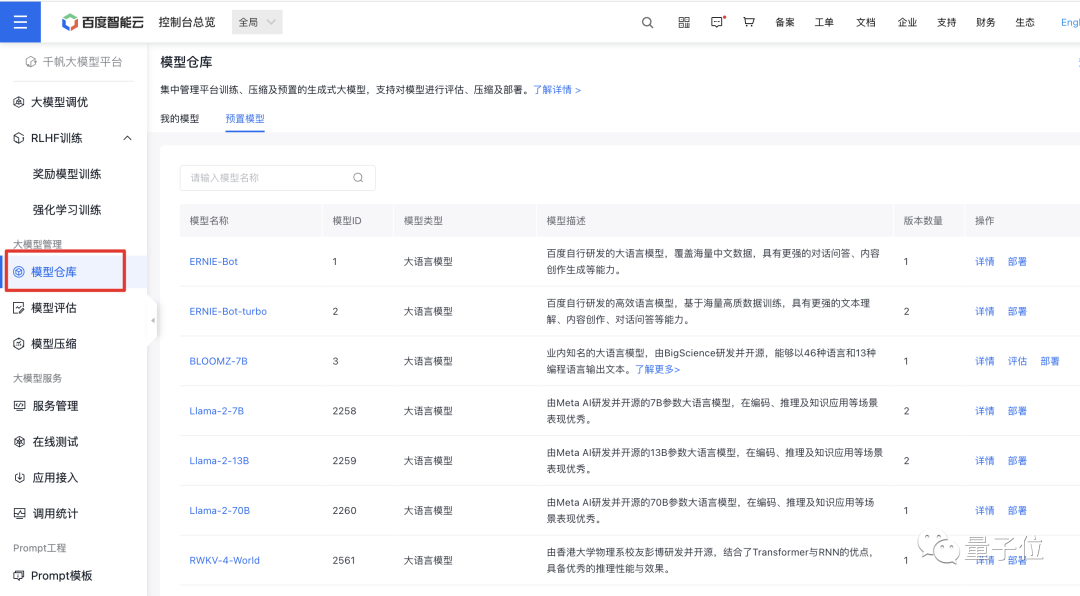Open the products grid icon next to search

684,21
